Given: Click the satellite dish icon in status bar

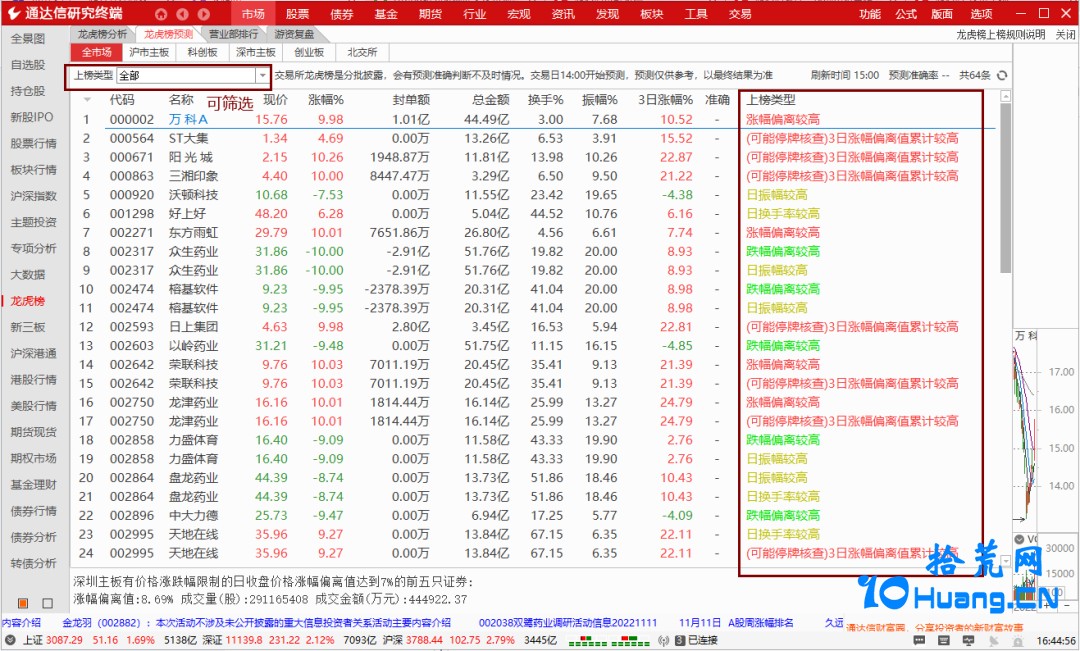Looking at the screenshot, I should click(993, 641).
